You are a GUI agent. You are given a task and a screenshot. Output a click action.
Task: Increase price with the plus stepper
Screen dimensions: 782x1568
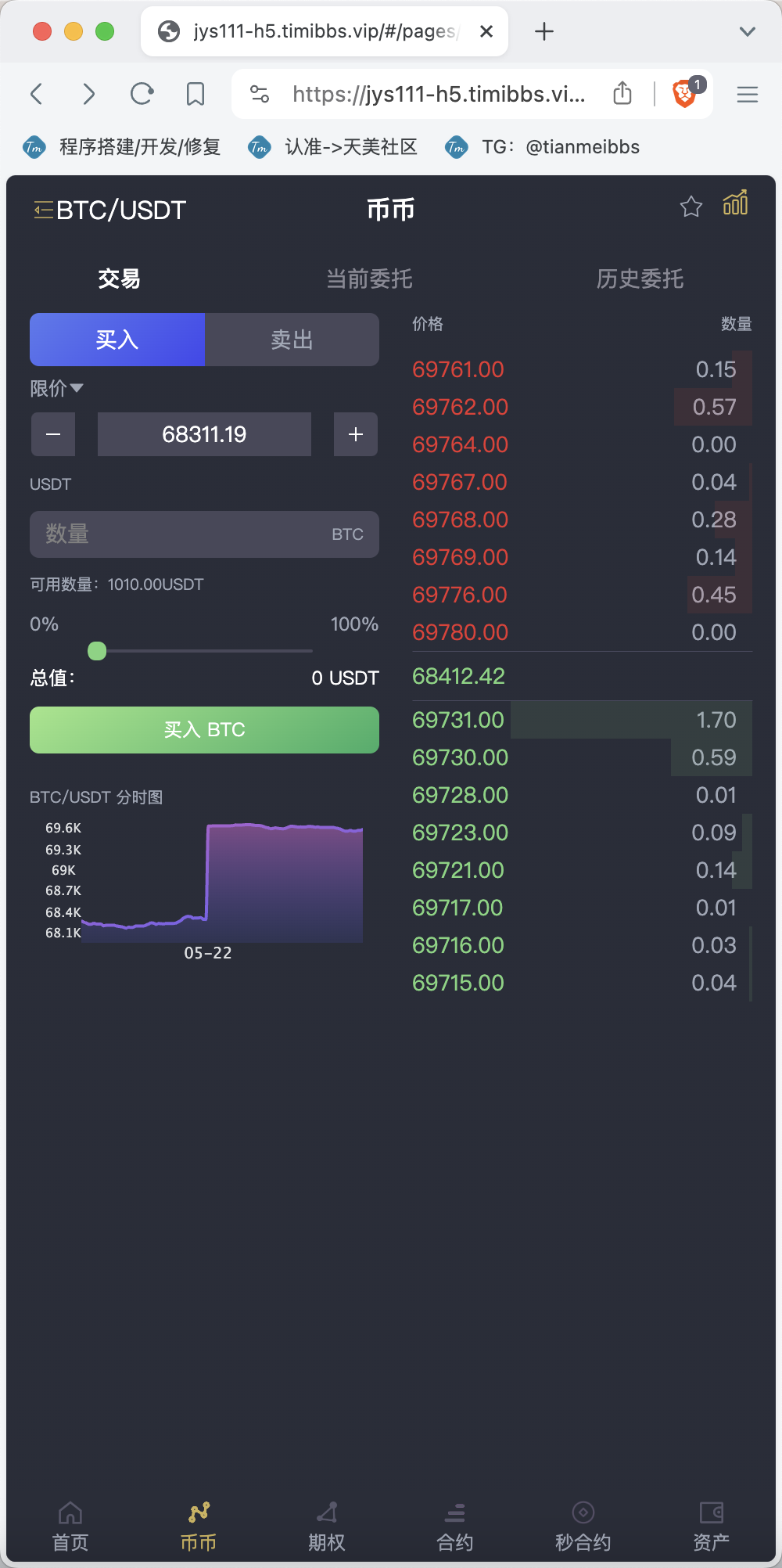click(356, 434)
